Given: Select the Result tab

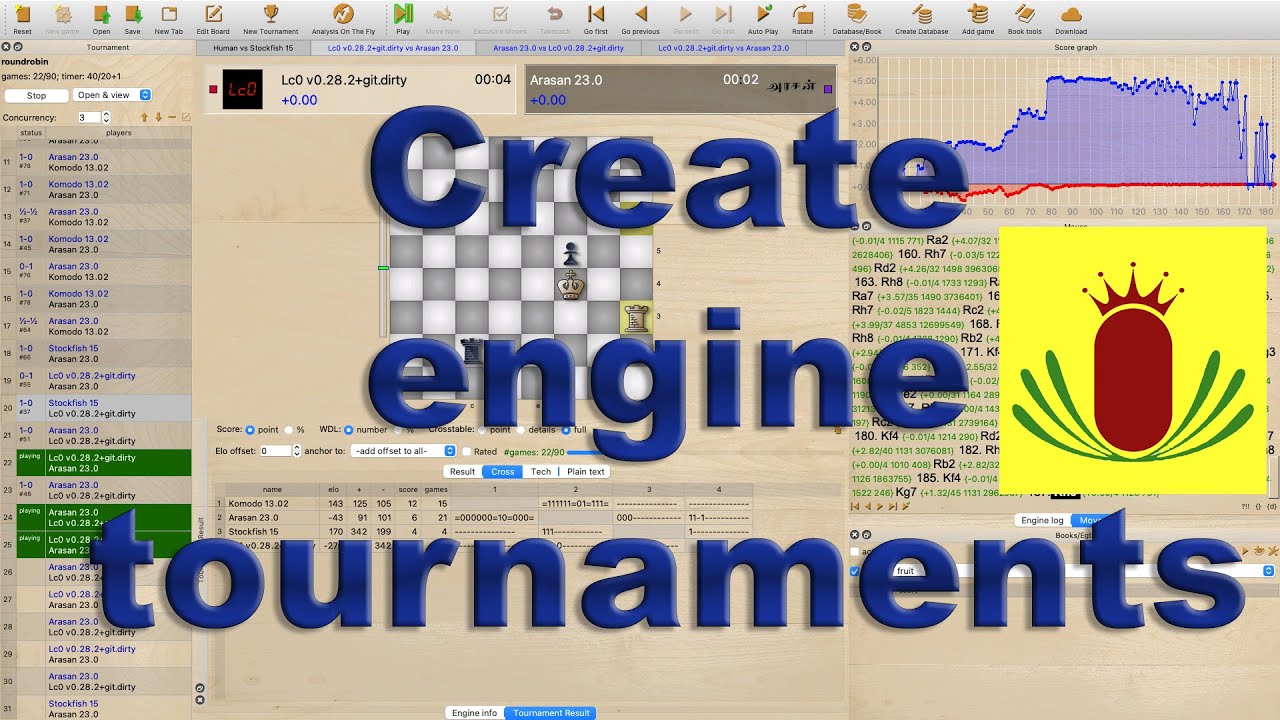Looking at the screenshot, I should (462, 471).
